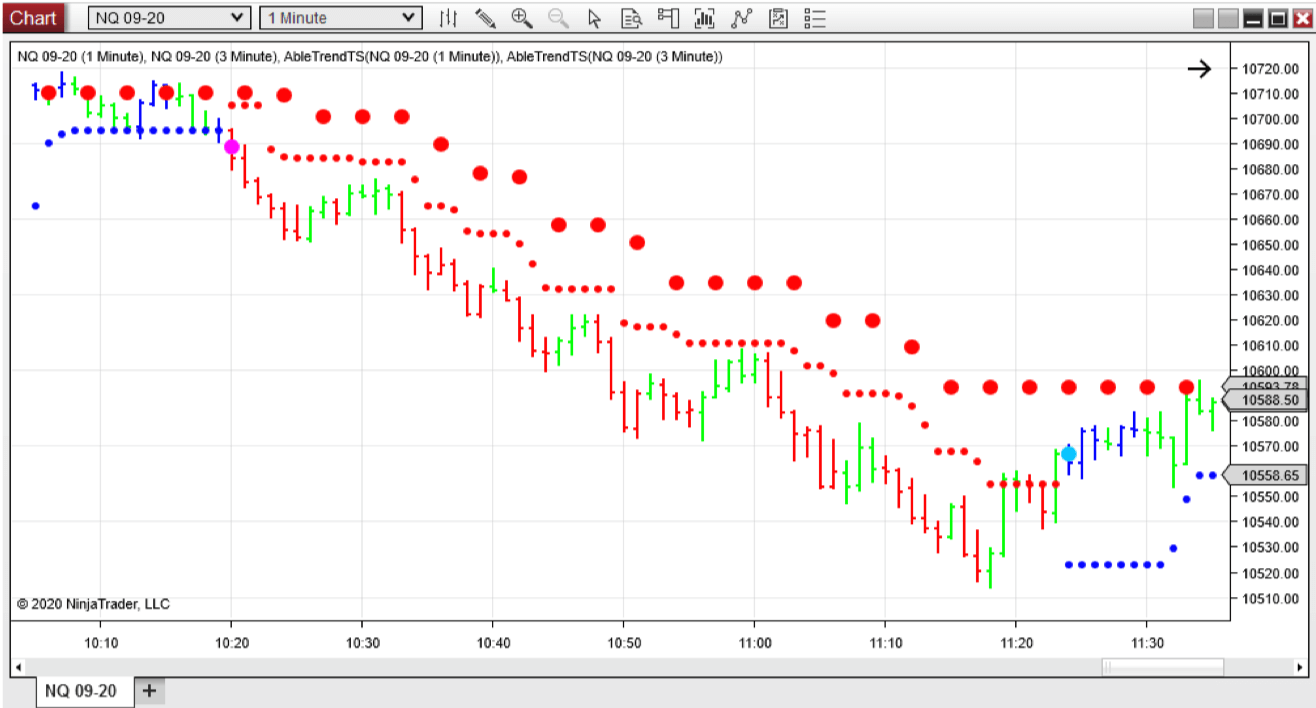Click the first gray window link square
The height and width of the screenshot is (708, 1316).
pyautogui.click(x=1204, y=18)
